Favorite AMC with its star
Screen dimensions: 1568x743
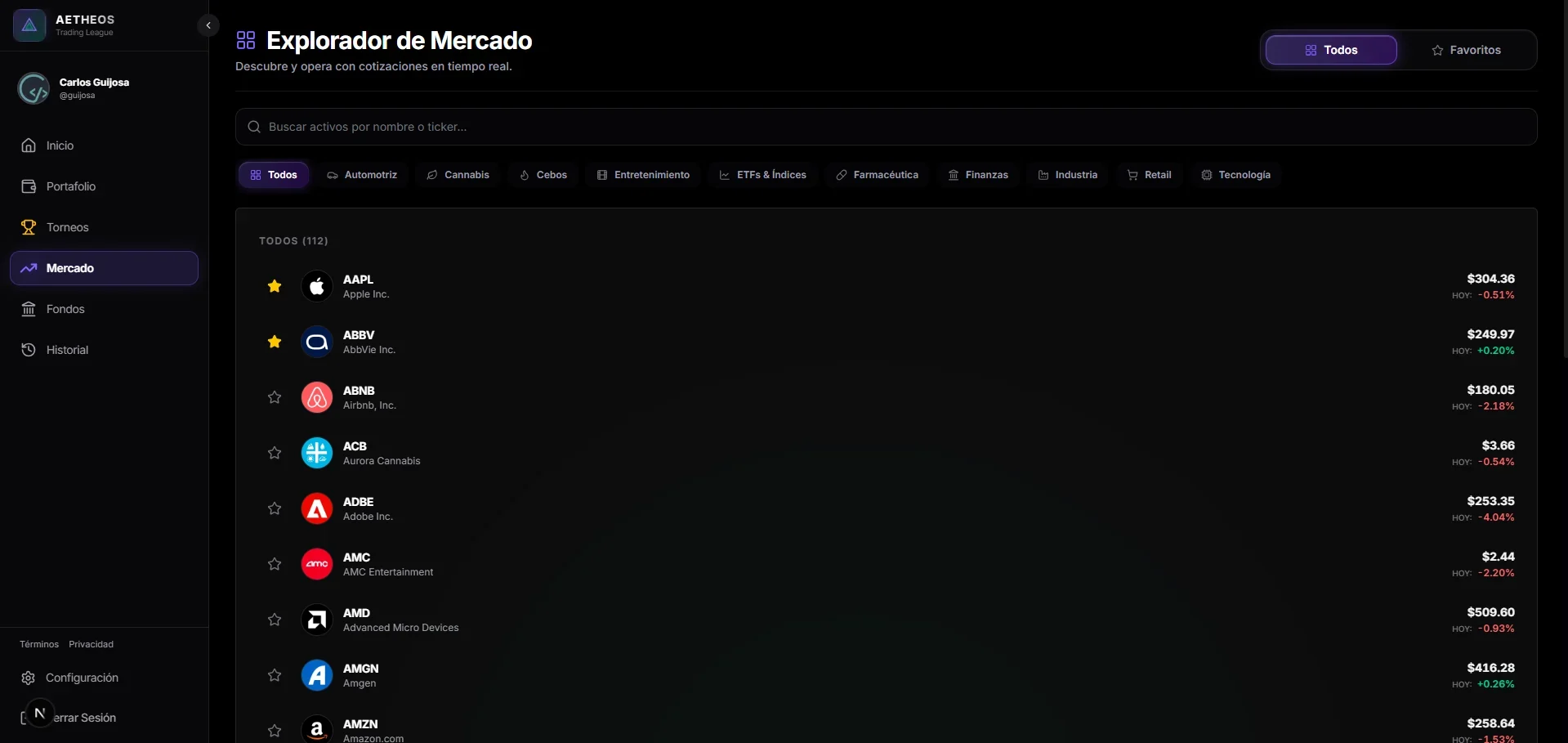tap(275, 564)
